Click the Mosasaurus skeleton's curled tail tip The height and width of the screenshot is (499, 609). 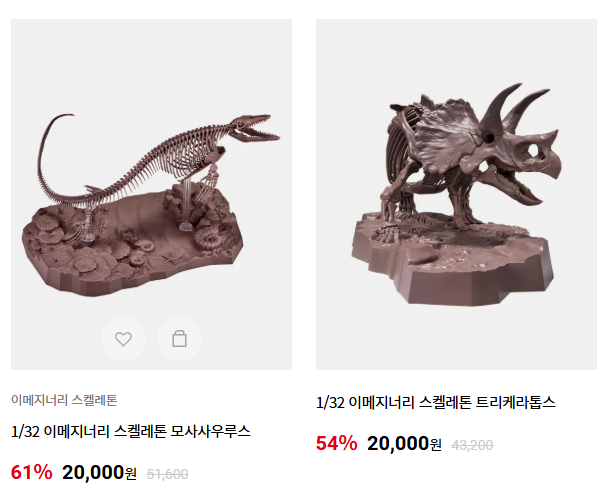pyautogui.click(x=62, y=117)
